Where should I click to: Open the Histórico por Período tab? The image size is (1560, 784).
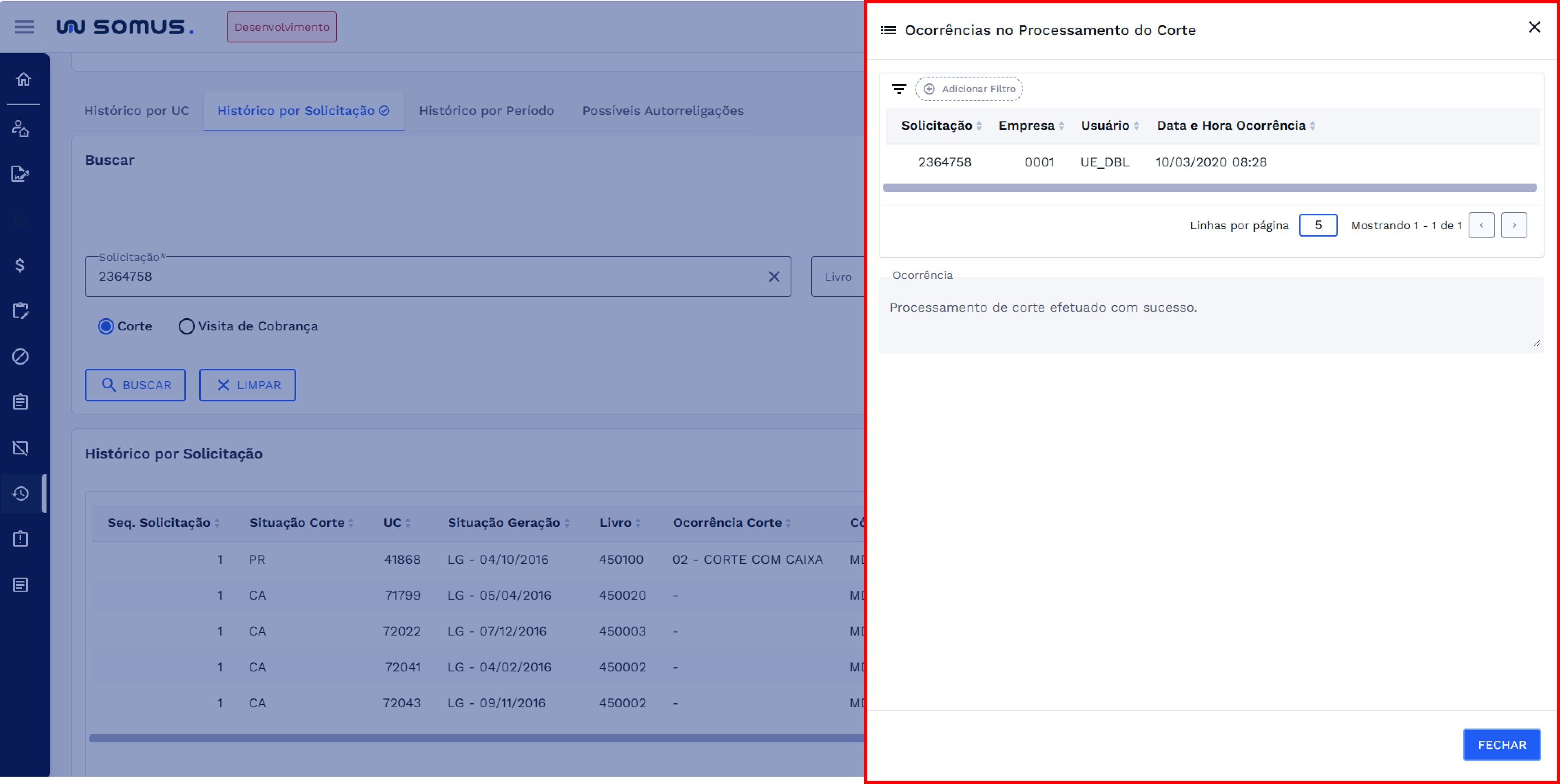(486, 111)
